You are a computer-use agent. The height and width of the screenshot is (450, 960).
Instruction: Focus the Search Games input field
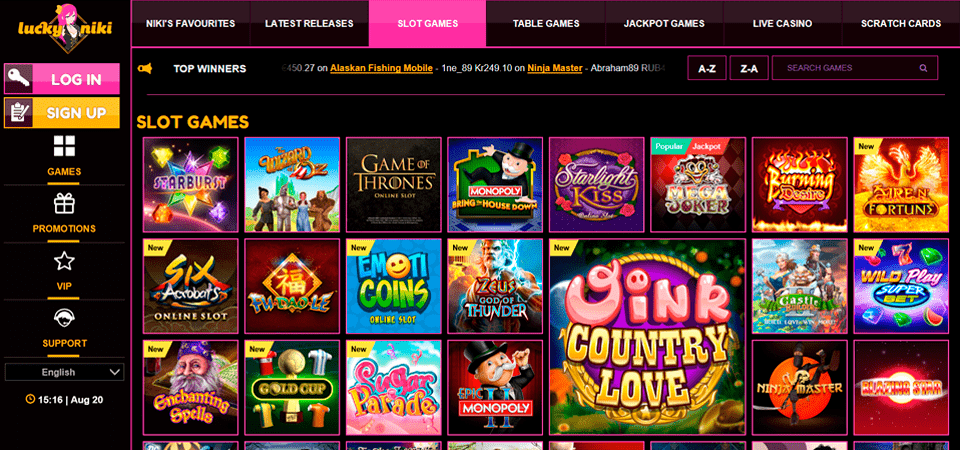click(x=855, y=68)
